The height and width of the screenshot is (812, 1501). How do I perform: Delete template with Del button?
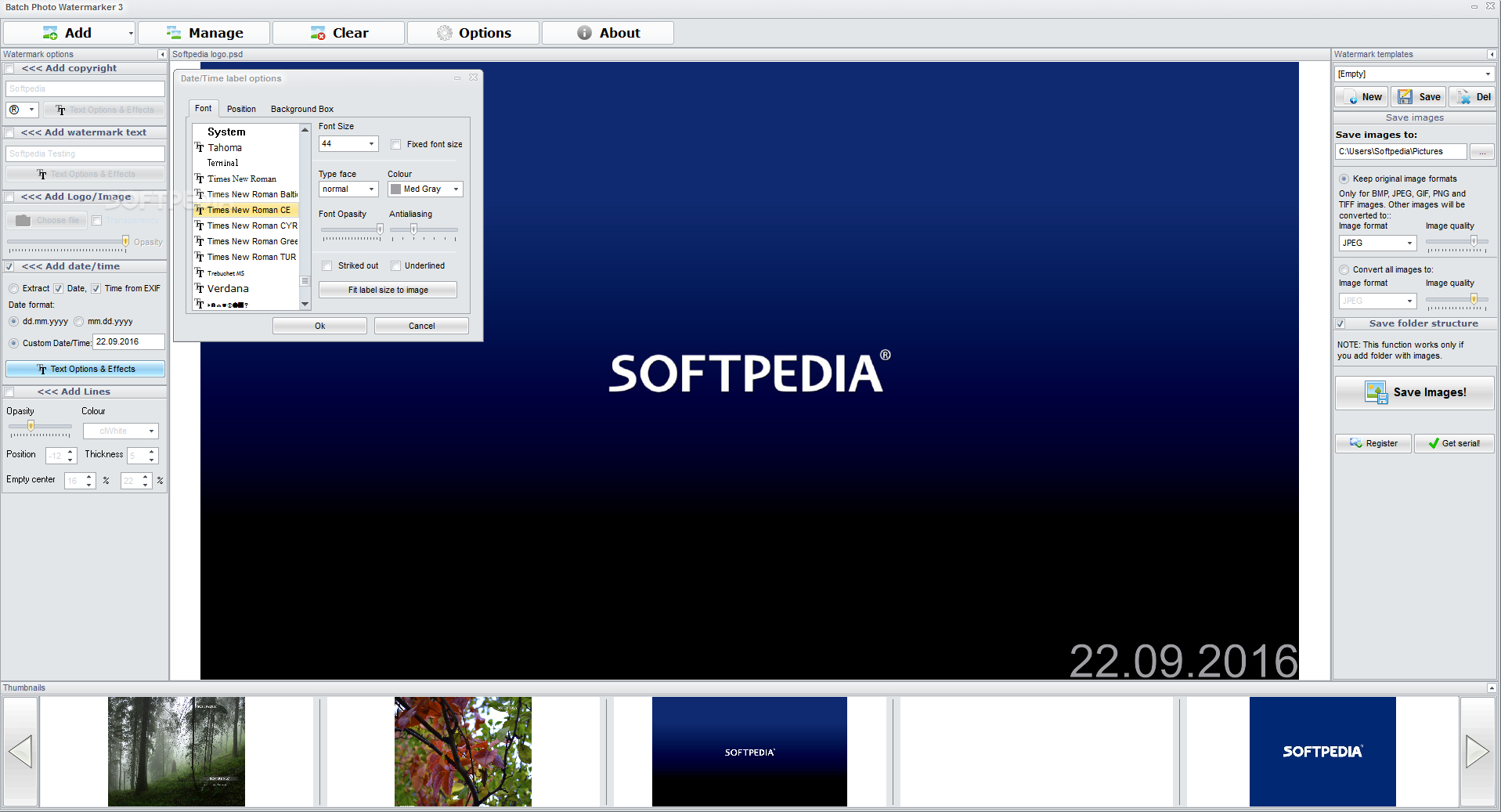click(x=1472, y=97)
